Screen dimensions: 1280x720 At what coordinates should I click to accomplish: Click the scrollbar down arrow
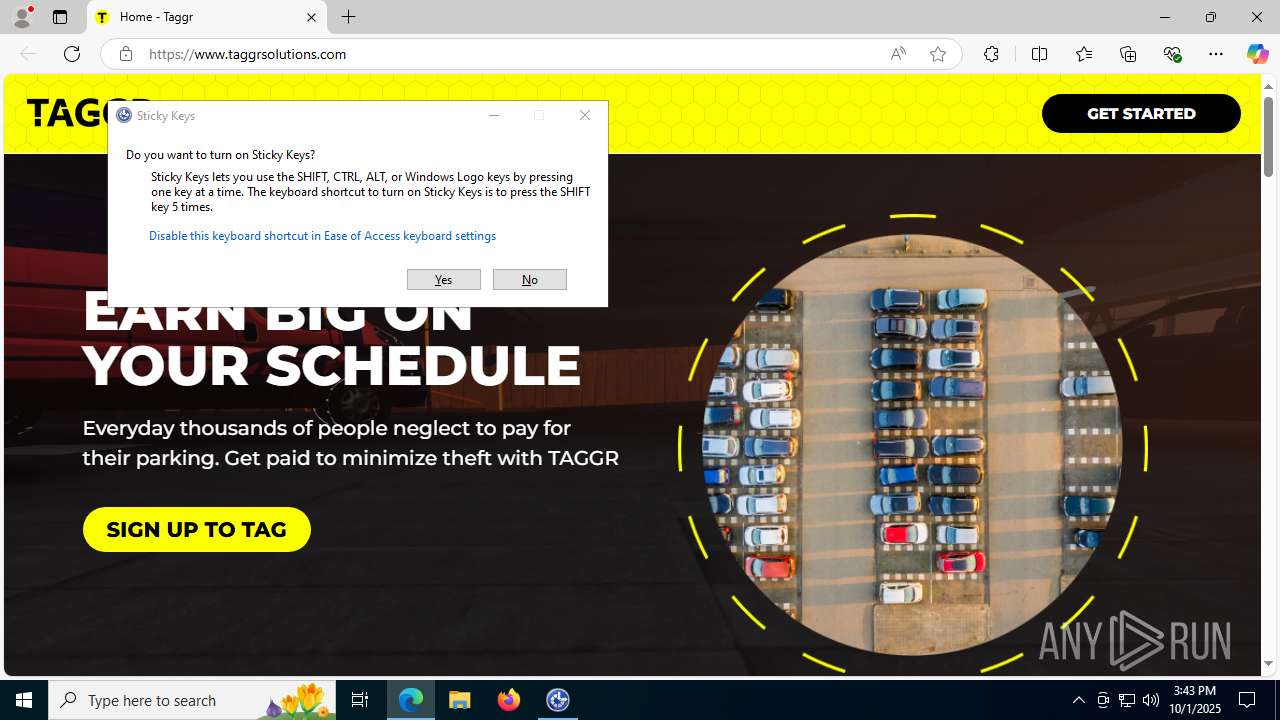coord(1268,664)
